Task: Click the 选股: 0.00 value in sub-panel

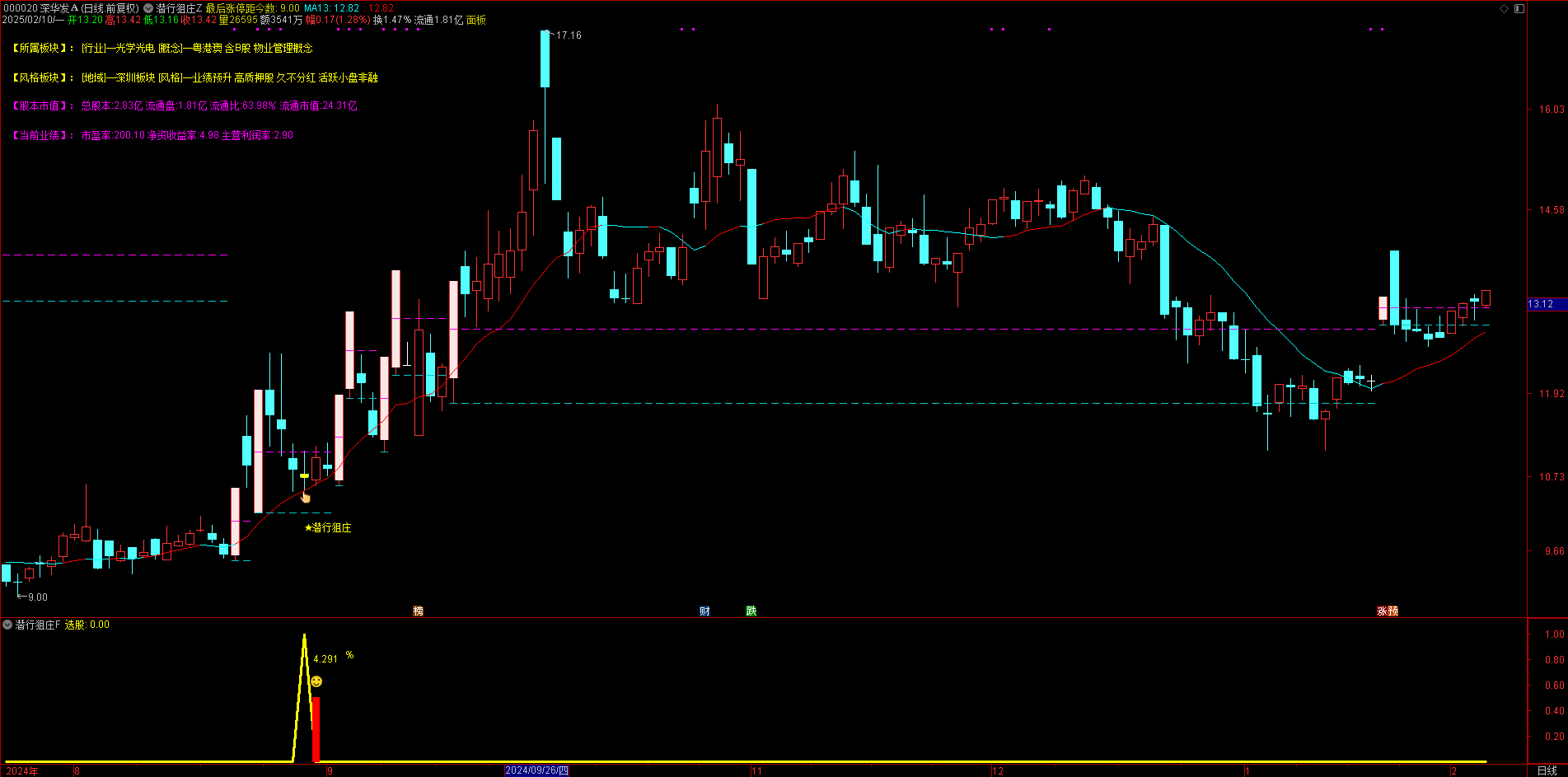Action: 87,625
